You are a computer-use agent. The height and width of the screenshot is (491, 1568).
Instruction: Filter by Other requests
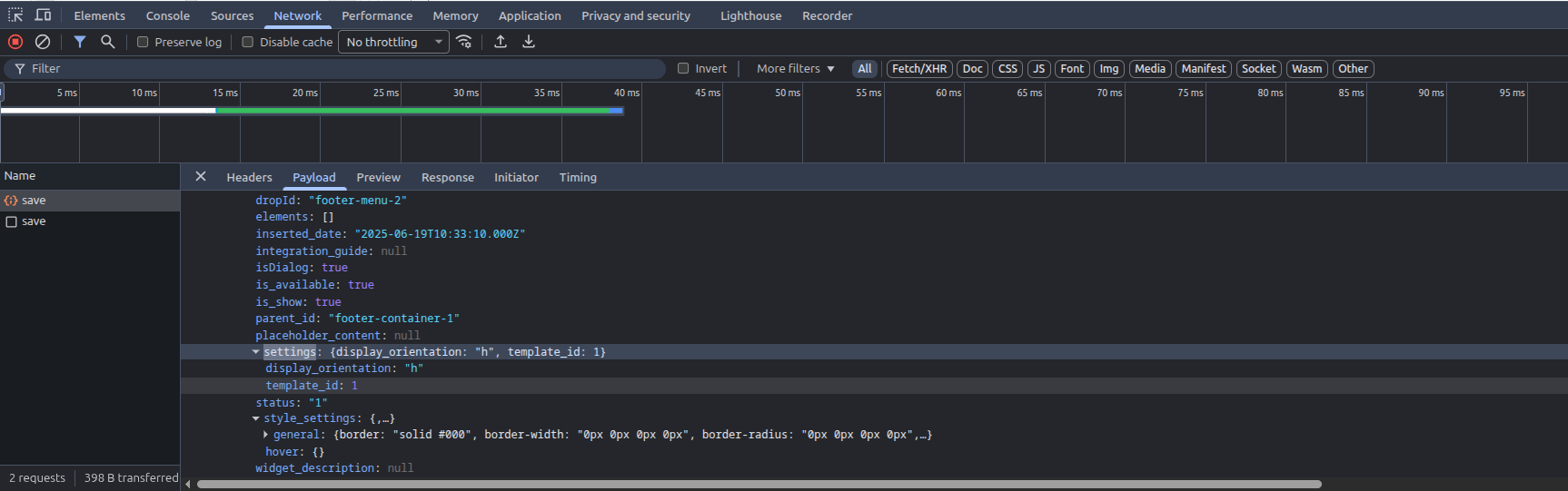[1353, 69]
